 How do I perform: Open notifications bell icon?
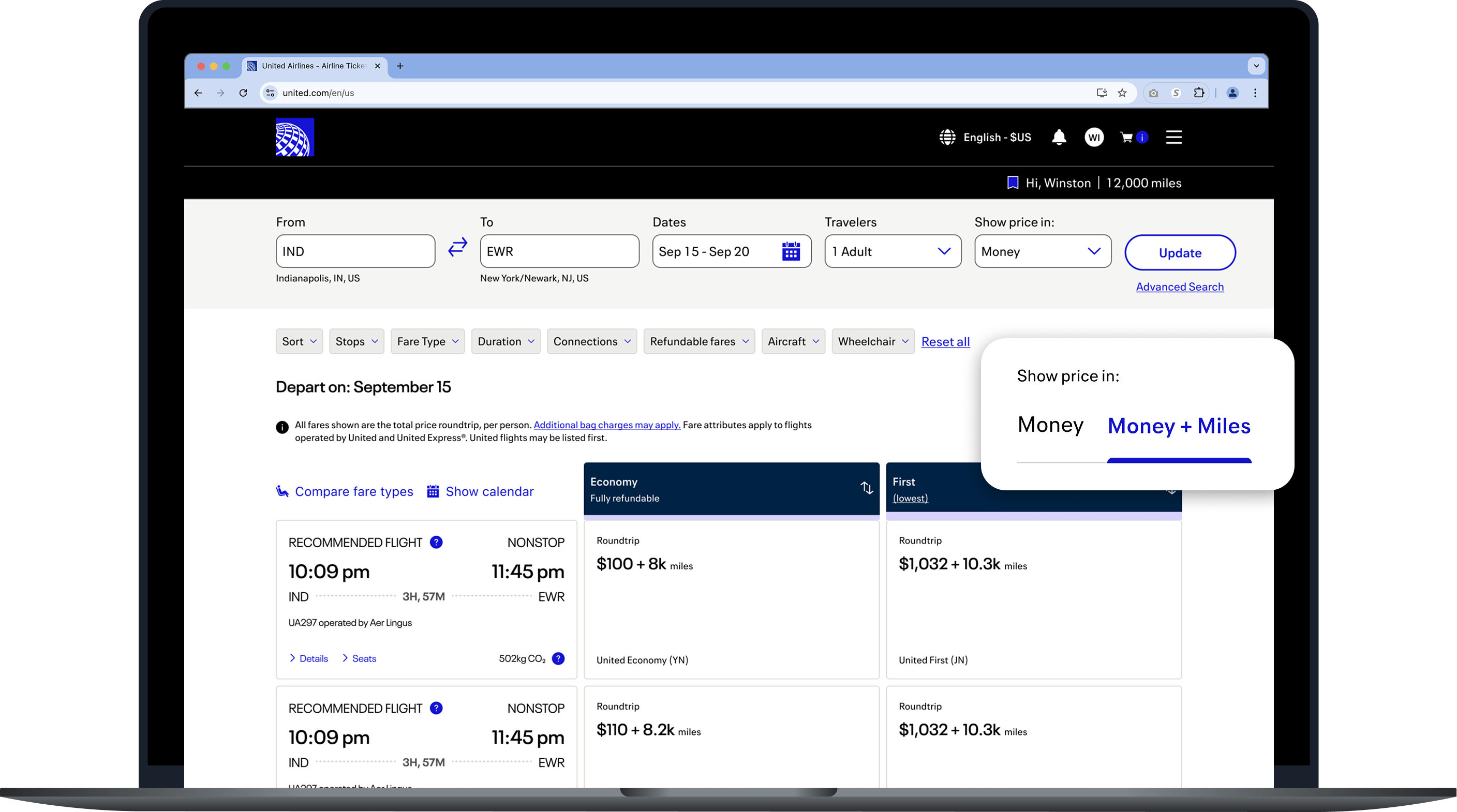(x=1059, y=138)
